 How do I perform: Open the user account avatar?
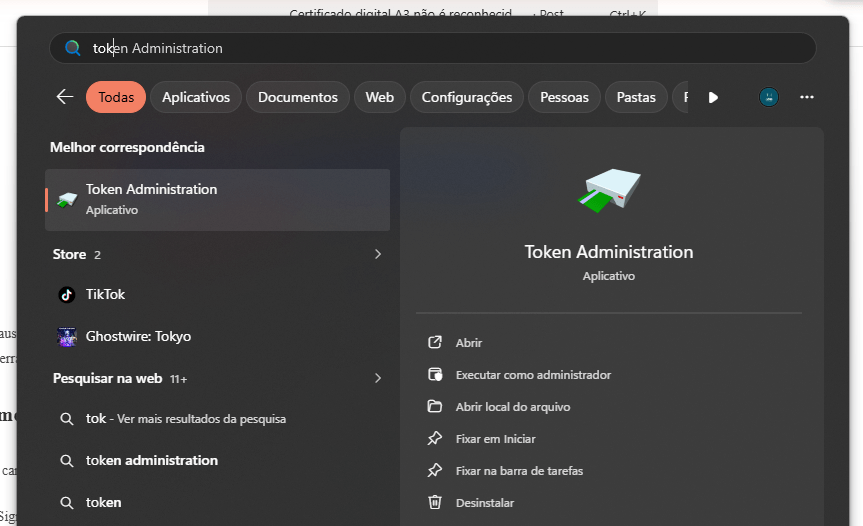(769, 97)
